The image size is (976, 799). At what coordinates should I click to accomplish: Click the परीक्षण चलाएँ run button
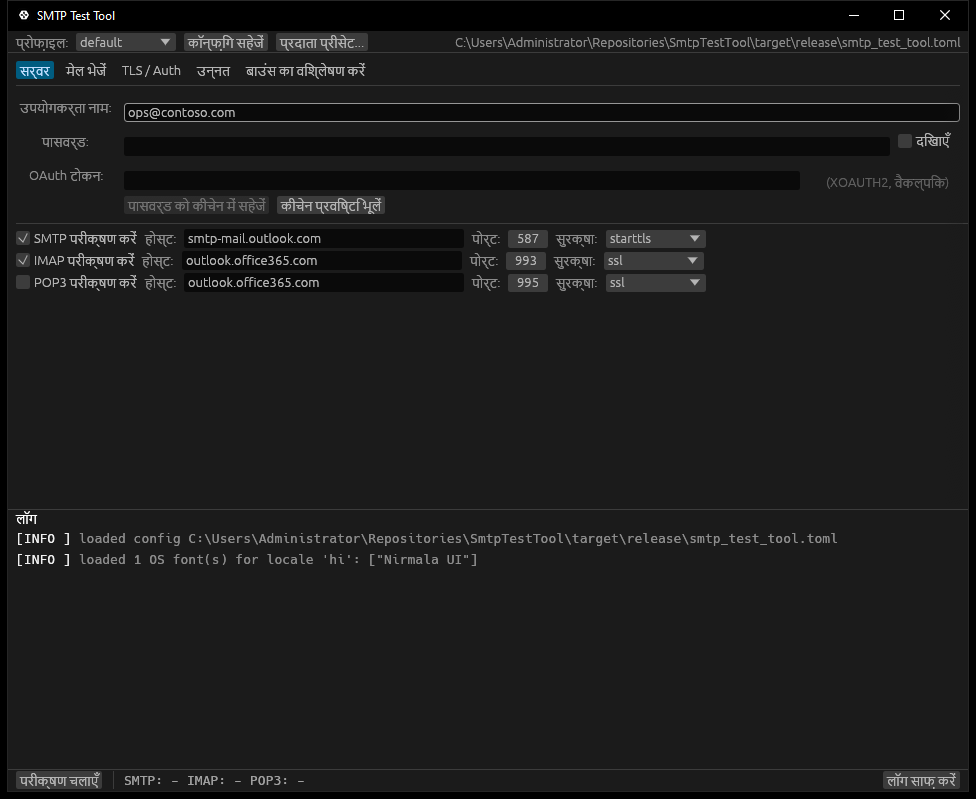click(60, 780)
